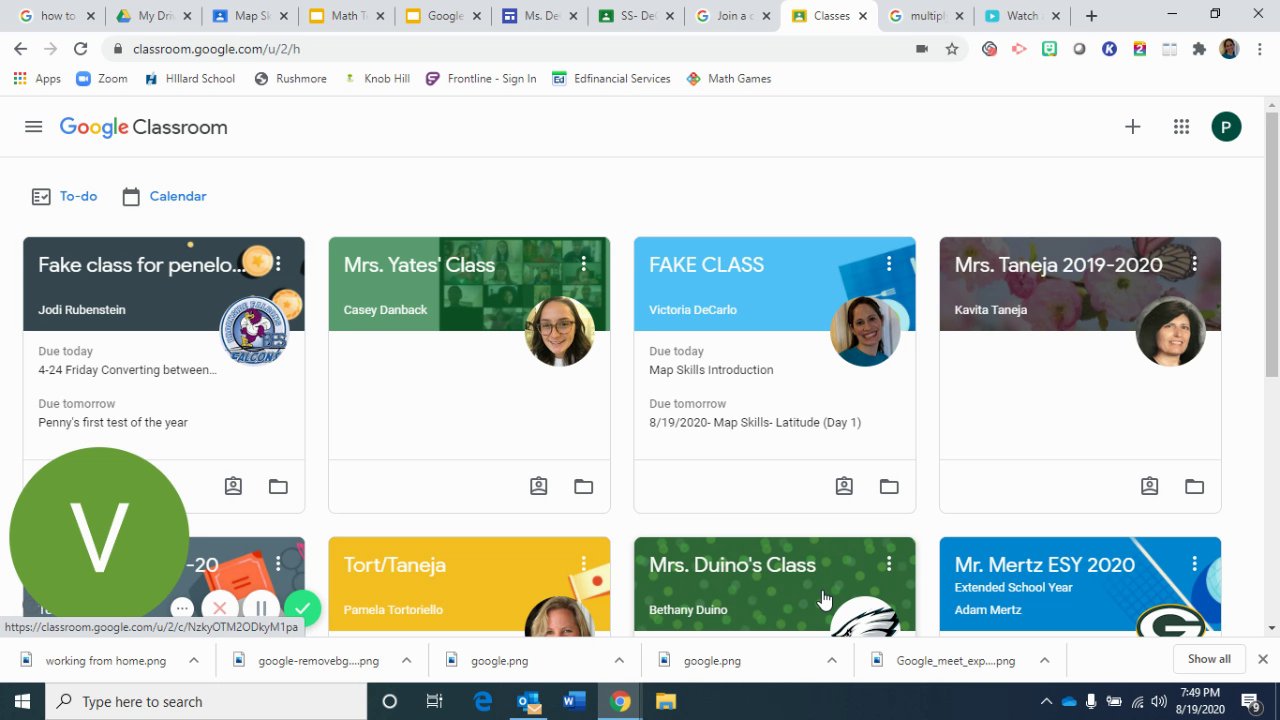
Task: Finish the recording with the green checkmark
Action: [302, 608]
